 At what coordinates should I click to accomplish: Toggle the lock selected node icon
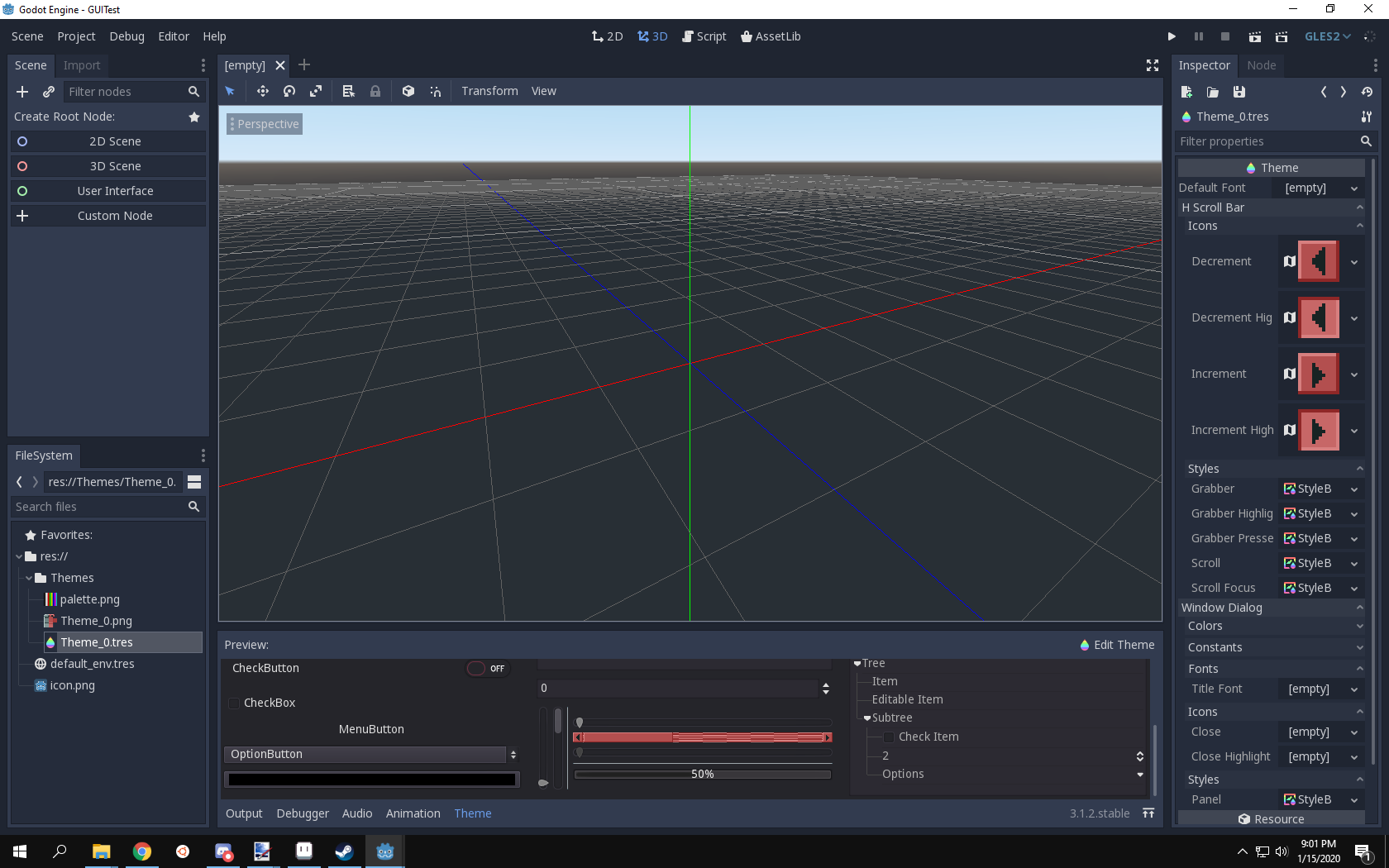[375, 91]
